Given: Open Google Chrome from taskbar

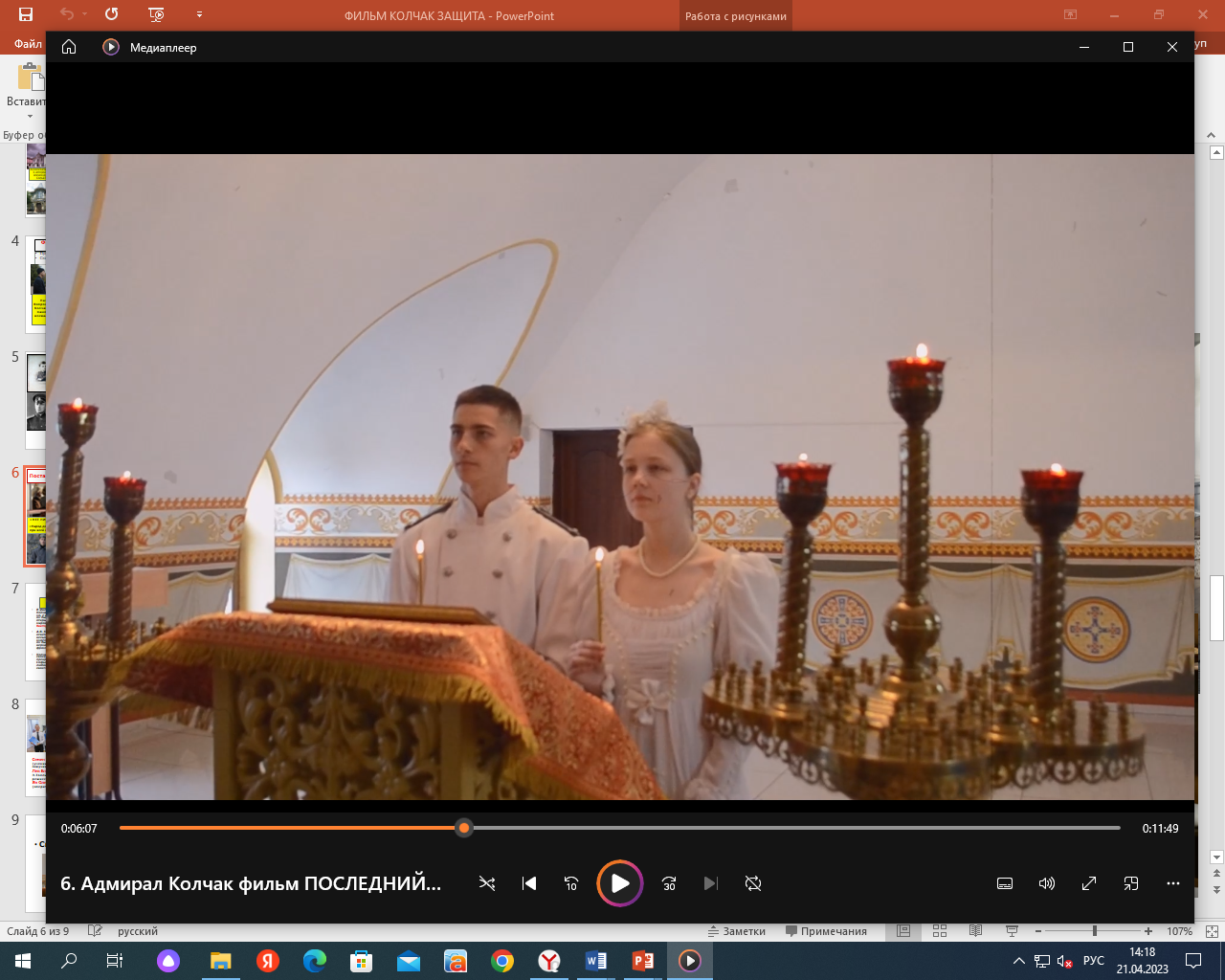Looking at the screenshot, I should [502, 961].
